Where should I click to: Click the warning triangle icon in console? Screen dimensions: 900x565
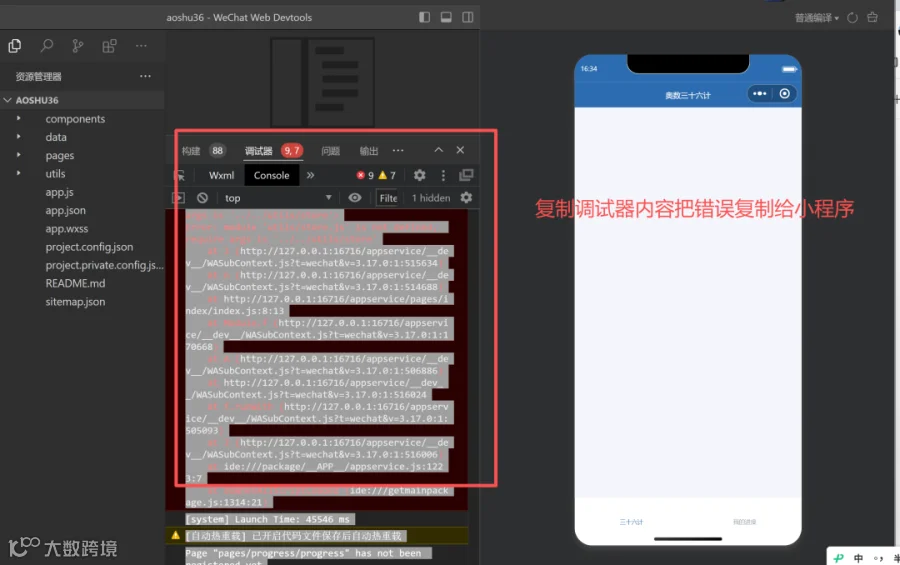pyautogui.click(x=176, y=535)
